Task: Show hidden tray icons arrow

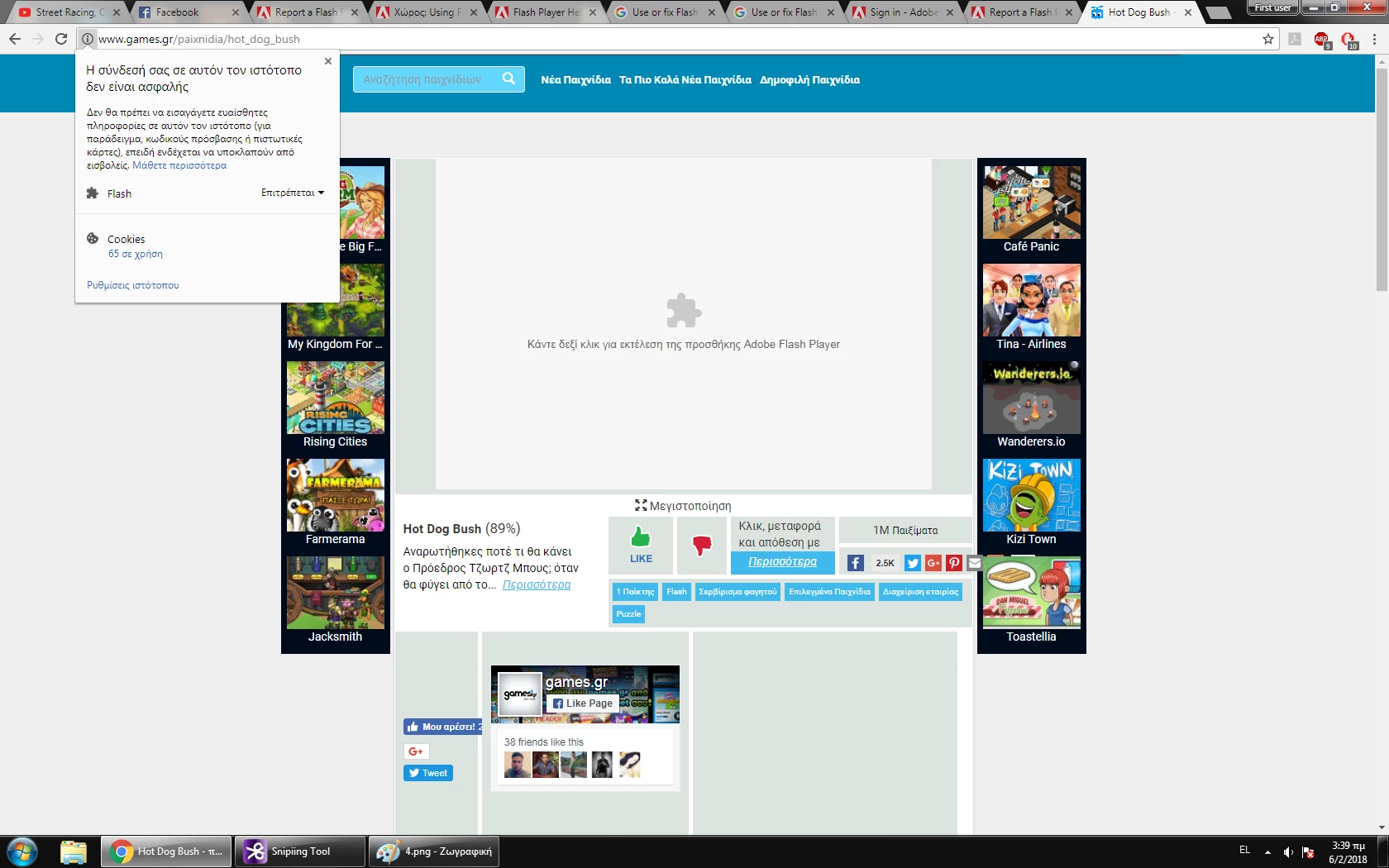Action: 1267,851
